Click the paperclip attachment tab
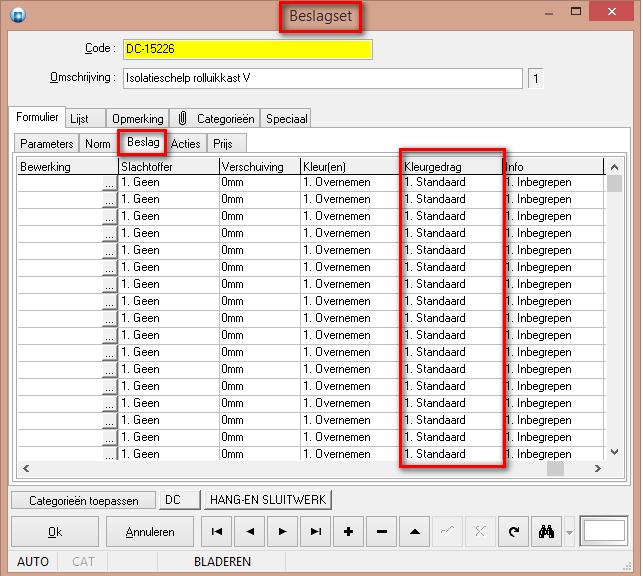 pos(182,118)
